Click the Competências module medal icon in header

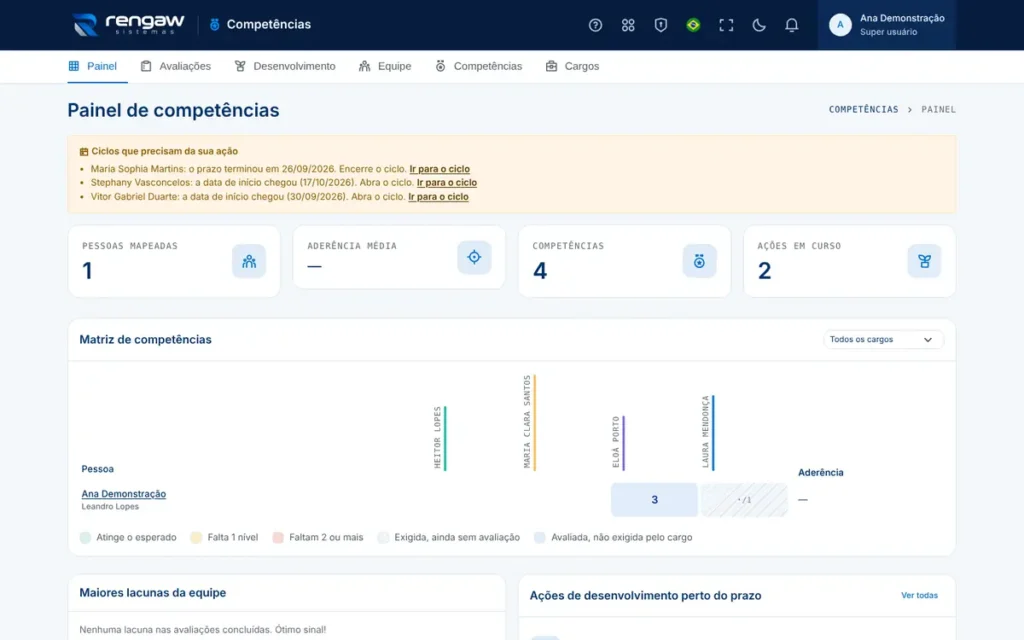pos(214,24)
